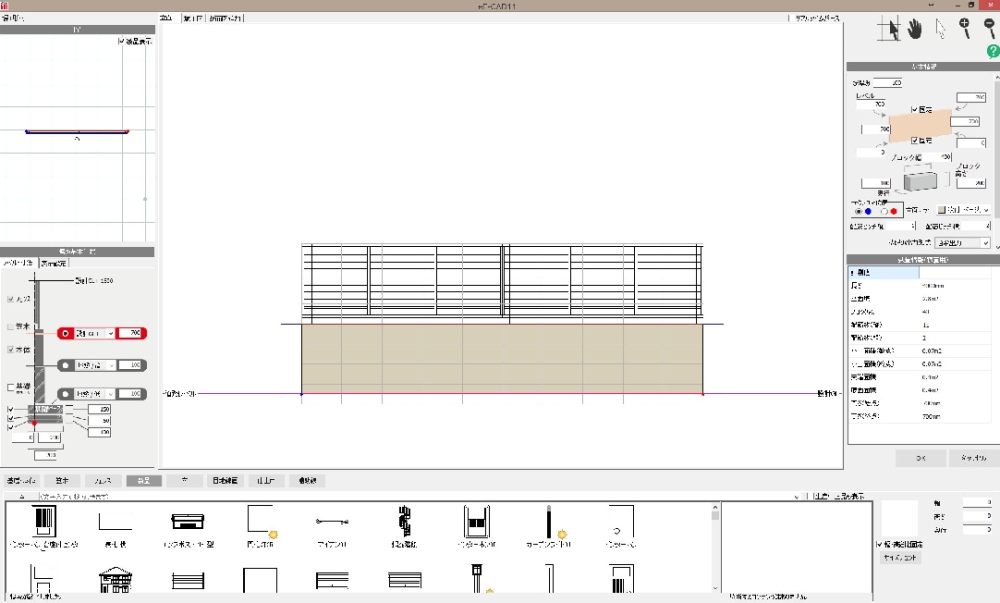Open the third tab above the drawing canvas
The height and width of the screenshot is (603, 1000).
(225, 18)
